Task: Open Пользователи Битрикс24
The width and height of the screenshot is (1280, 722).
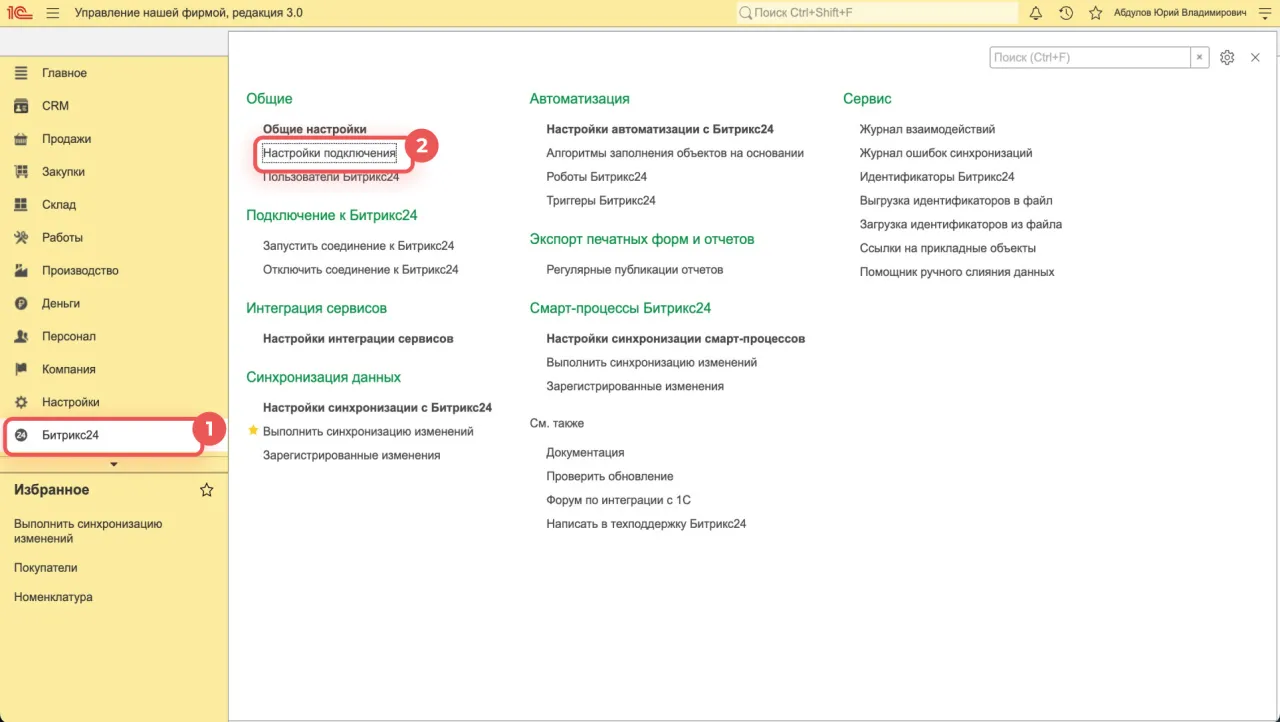Action: 331,177
